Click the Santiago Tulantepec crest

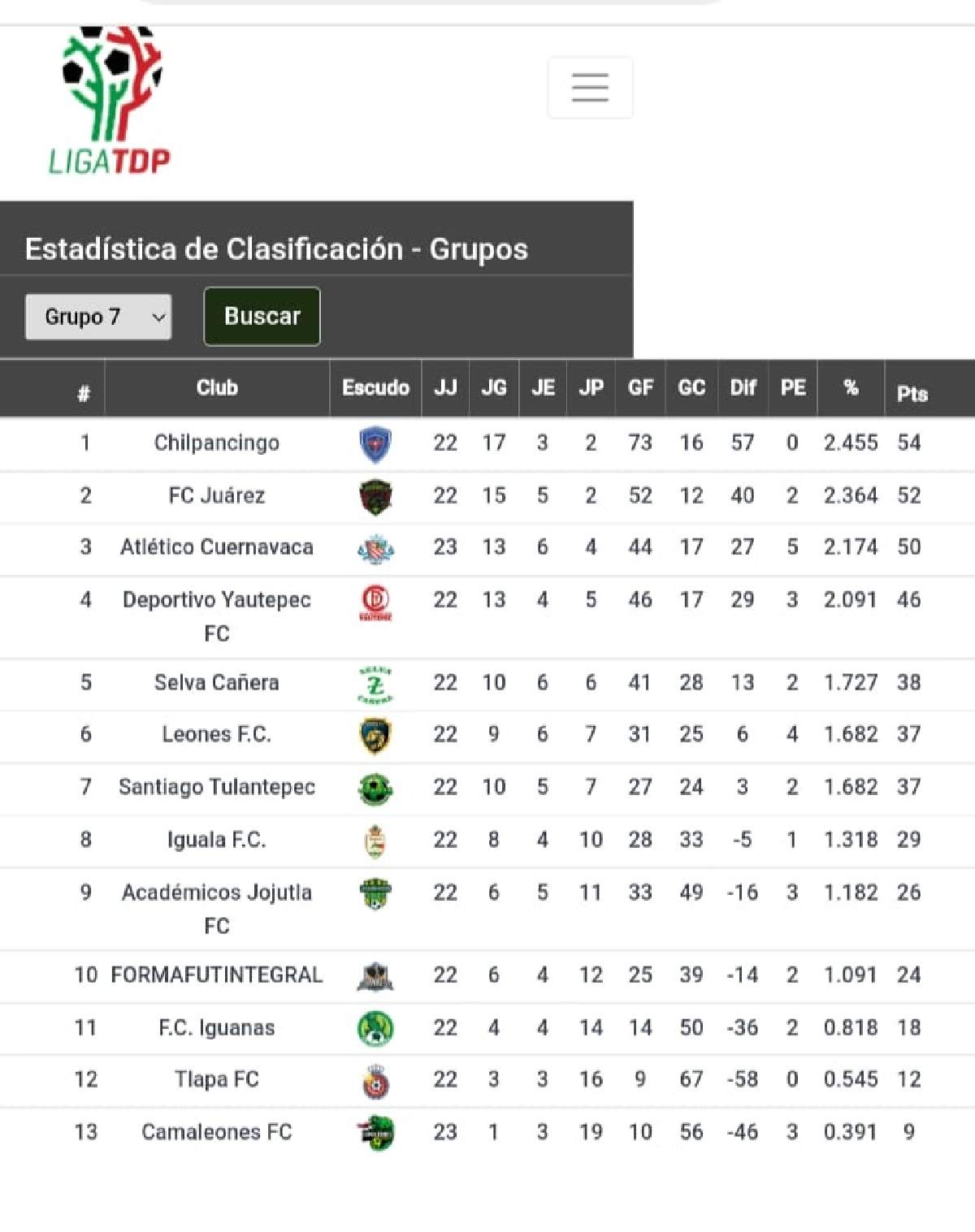pos(375,789)
